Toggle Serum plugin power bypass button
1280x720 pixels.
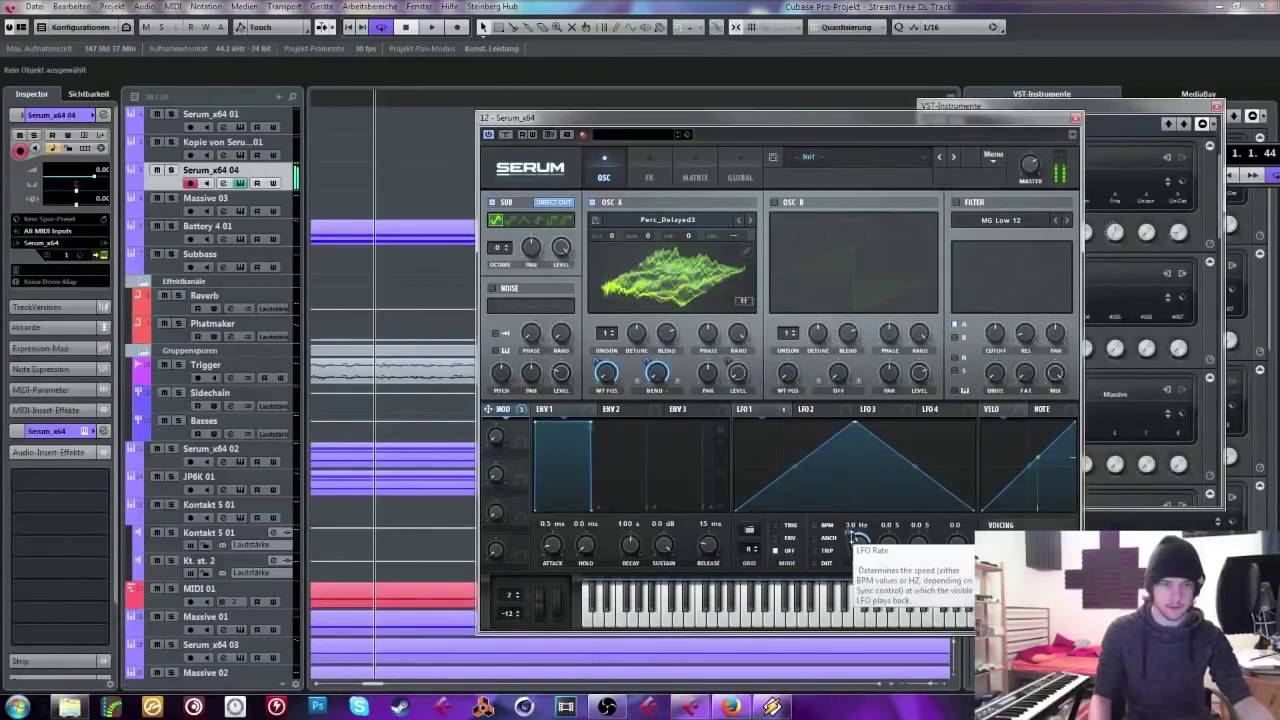(488, 134)
